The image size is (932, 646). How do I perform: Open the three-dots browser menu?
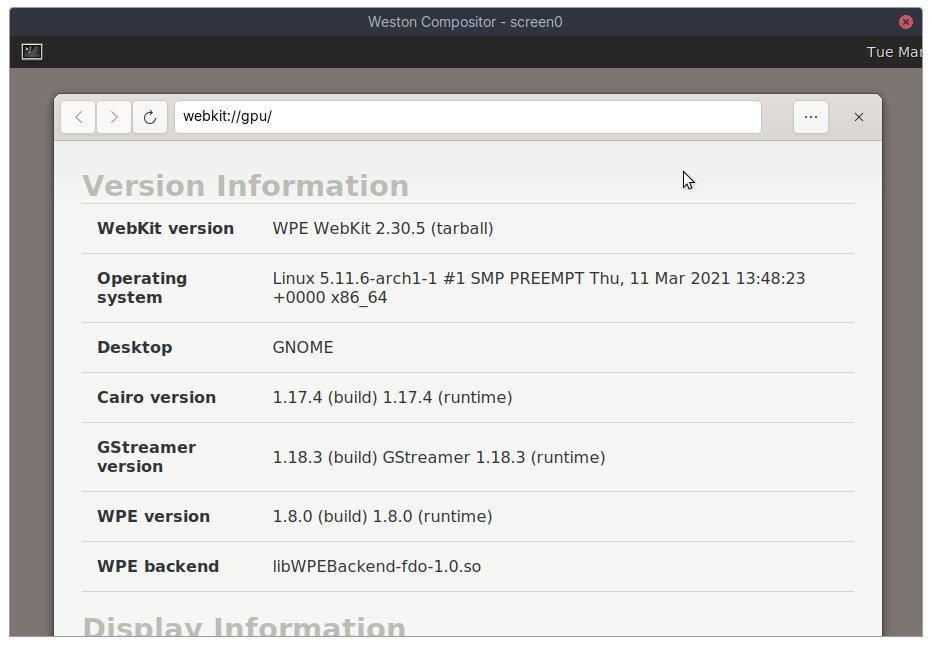click(x=811, y=117)
